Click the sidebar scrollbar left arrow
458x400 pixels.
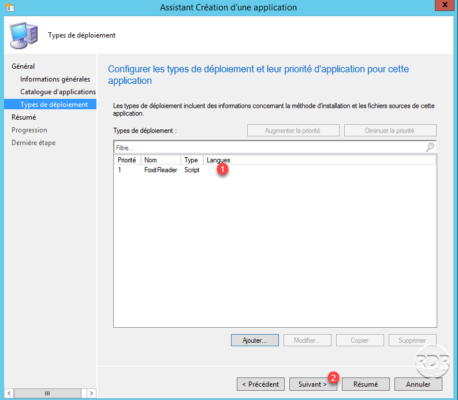point(9,393)
